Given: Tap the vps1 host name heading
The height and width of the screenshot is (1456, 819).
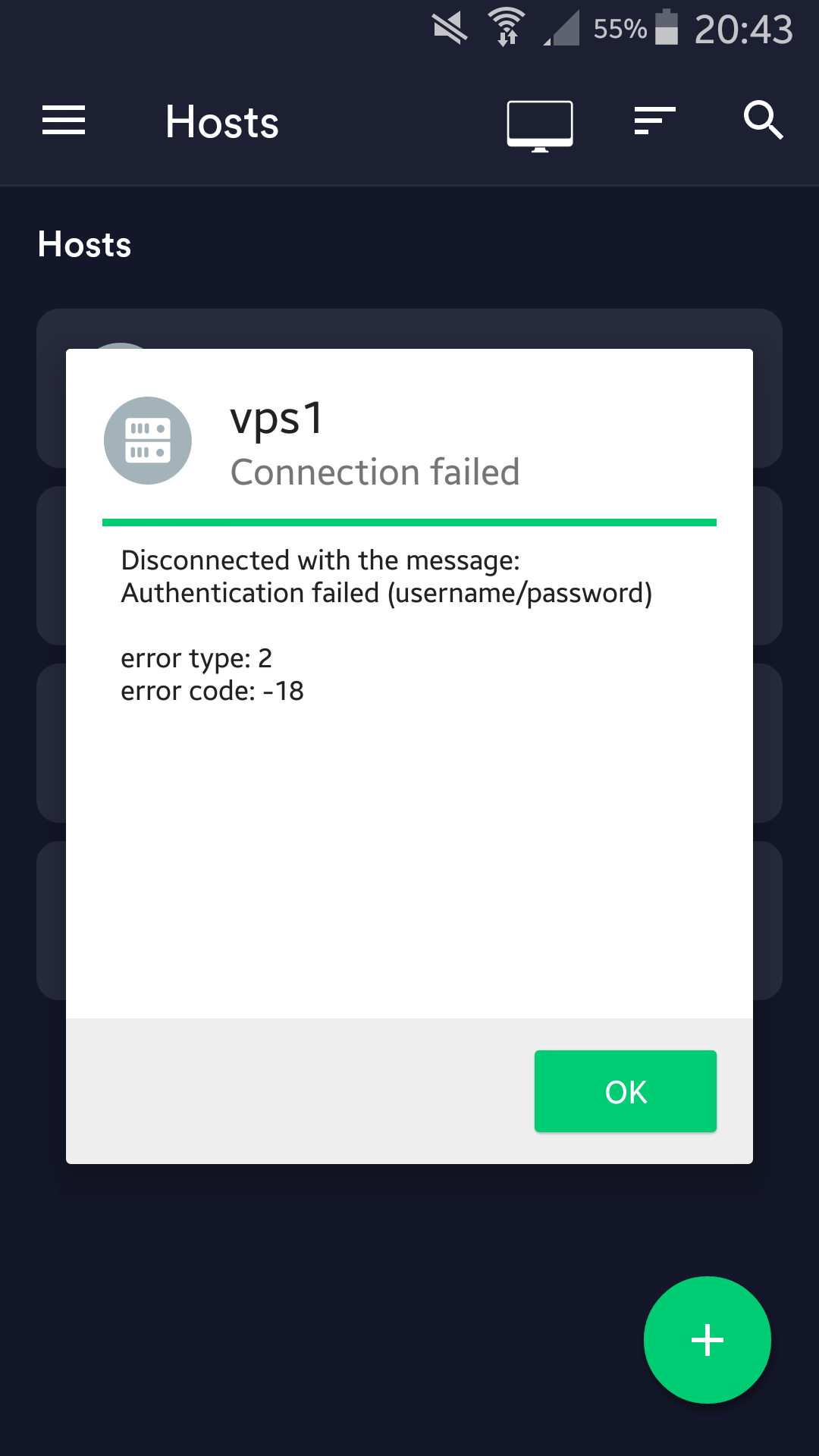Looking at the screenshot, I should point(278,419).
